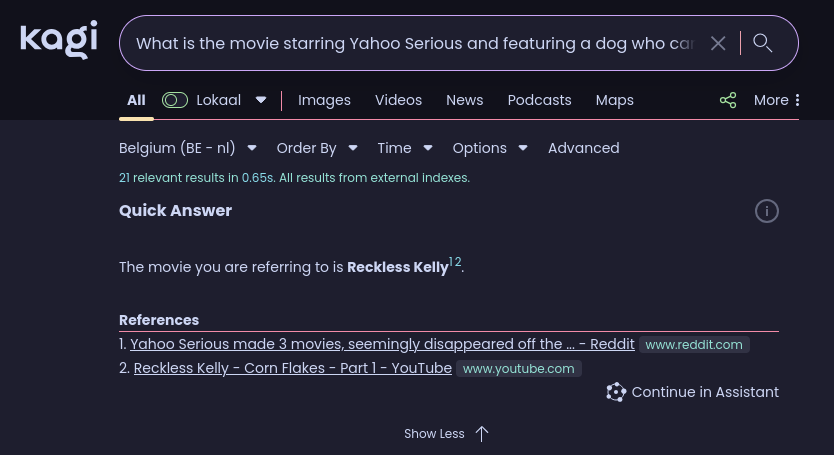The width and height of the screenshot is (834, 455).
Task: Open the Reckless Kelly YouTube reference link
Action: click(293, 368)
